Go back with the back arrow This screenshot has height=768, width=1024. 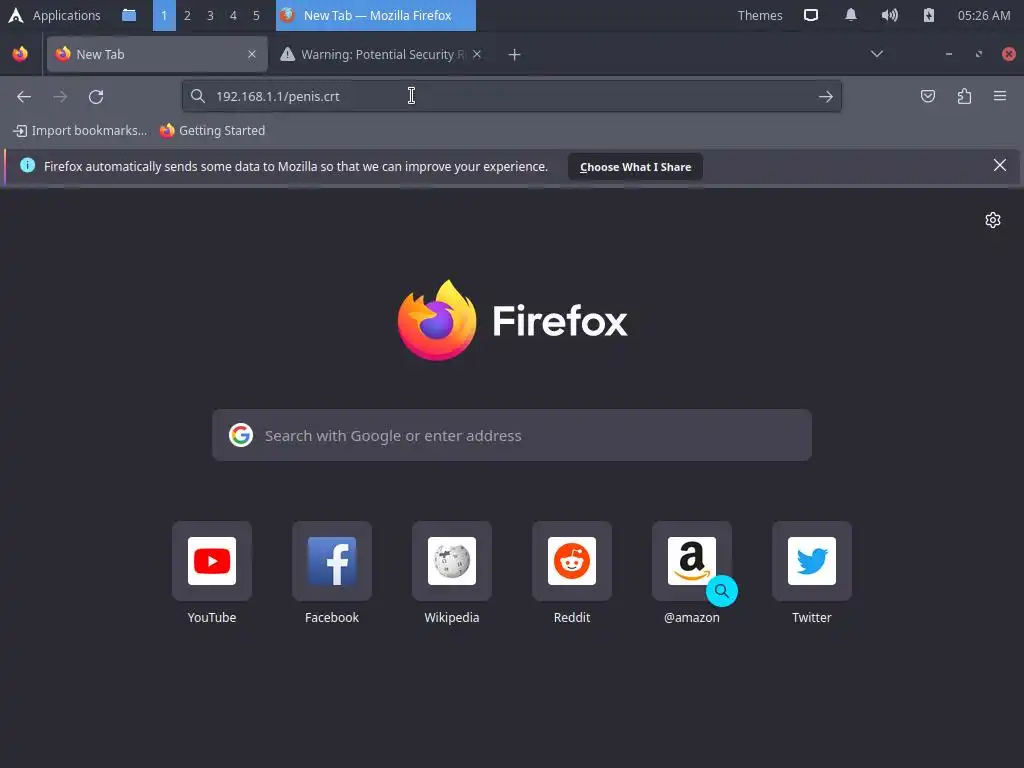tap(24, 97)
